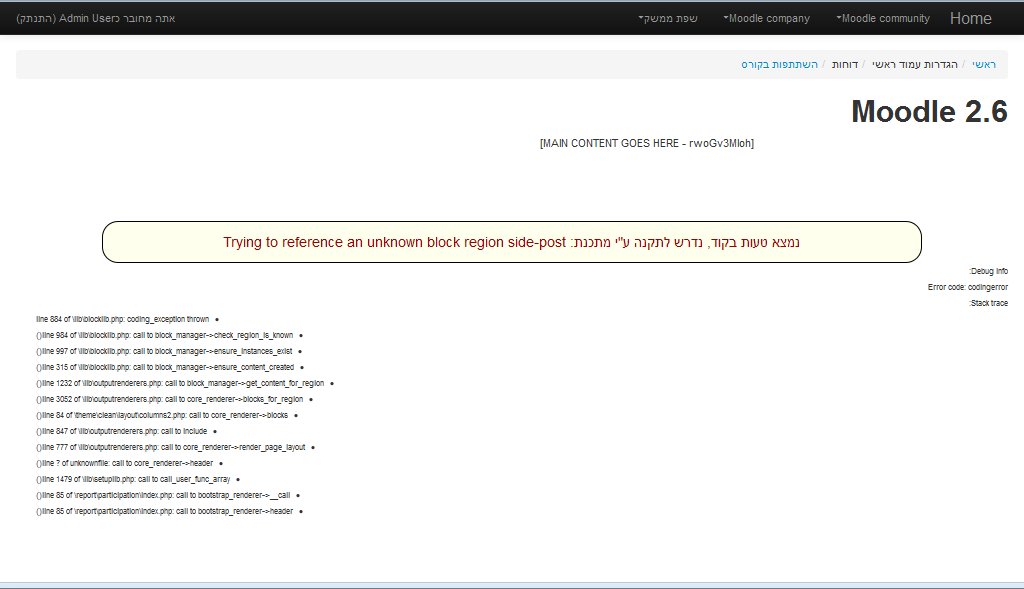The image size is (1024, 589).
Task: Click unknownfile core_renderer header trace entry
Action: pos(125,463)
